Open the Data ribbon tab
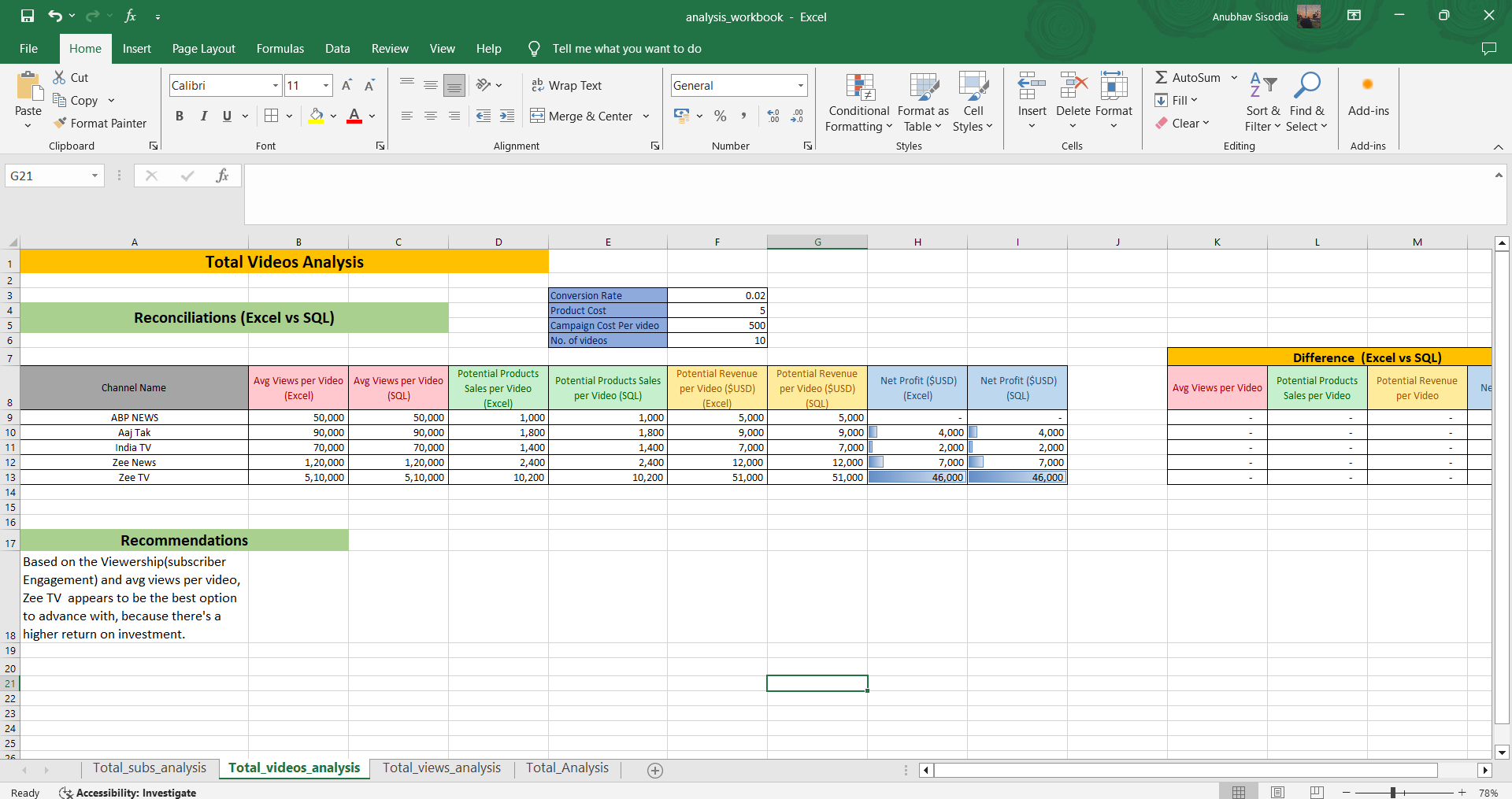This screenshot has height=799, width=1512. [x=338, y=49]
